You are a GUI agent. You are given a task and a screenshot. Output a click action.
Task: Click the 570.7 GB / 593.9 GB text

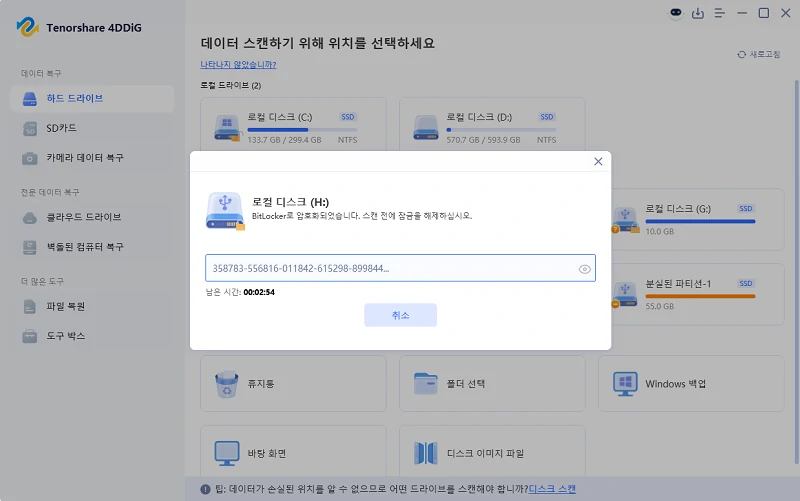tap(483, 140)
